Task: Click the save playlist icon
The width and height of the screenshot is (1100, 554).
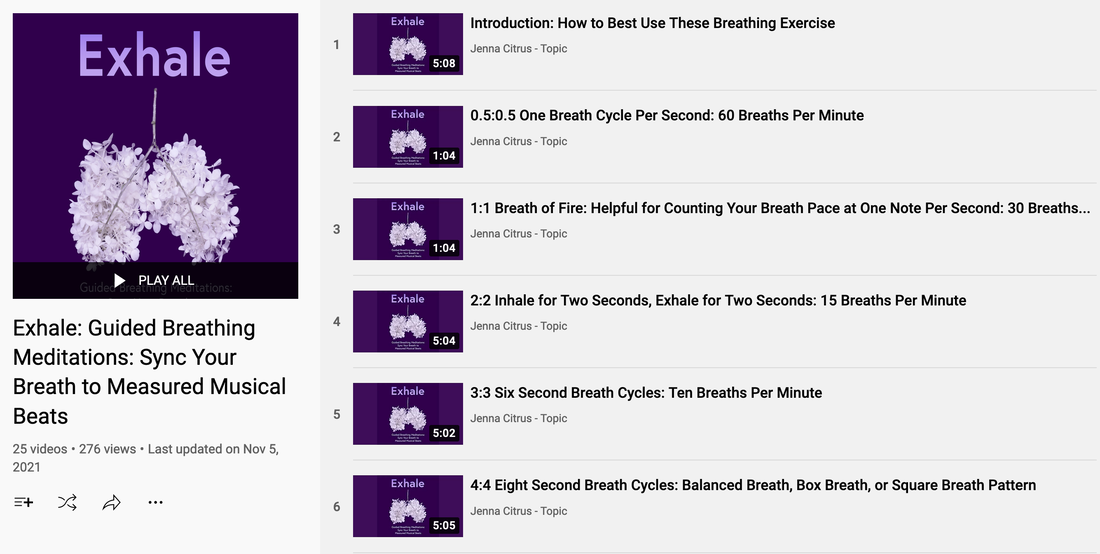Action: tap(23, 502)
